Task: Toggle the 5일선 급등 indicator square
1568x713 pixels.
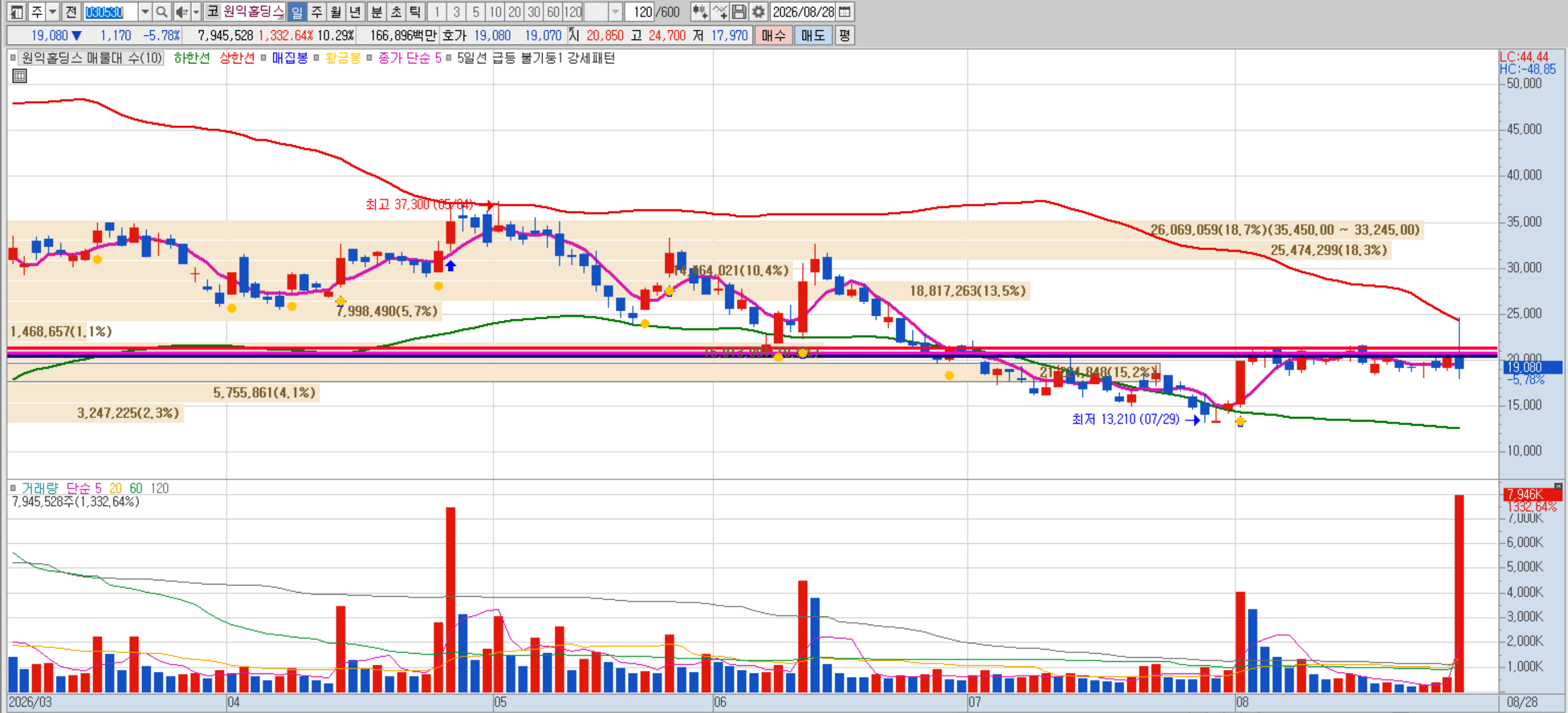Action: [448, 58]
